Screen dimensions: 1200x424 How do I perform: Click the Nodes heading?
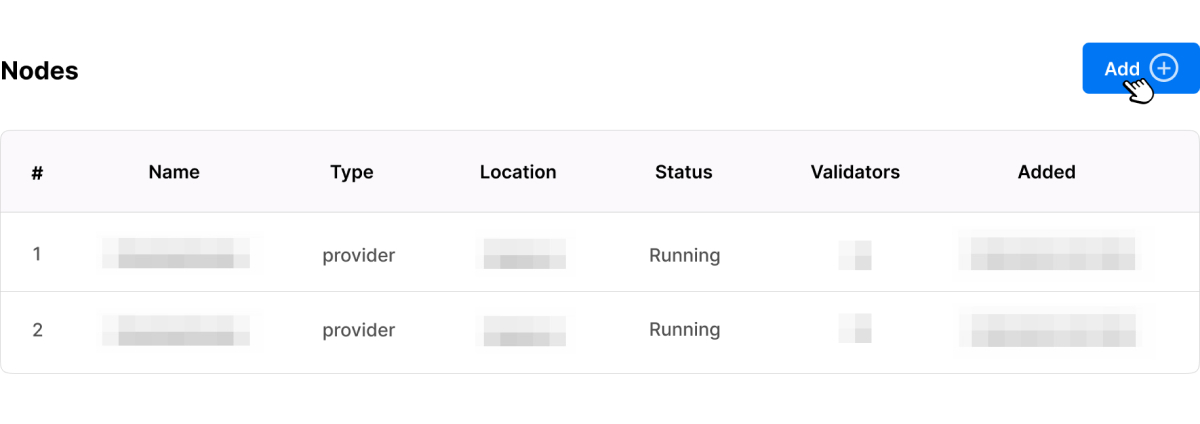(39, 71)
